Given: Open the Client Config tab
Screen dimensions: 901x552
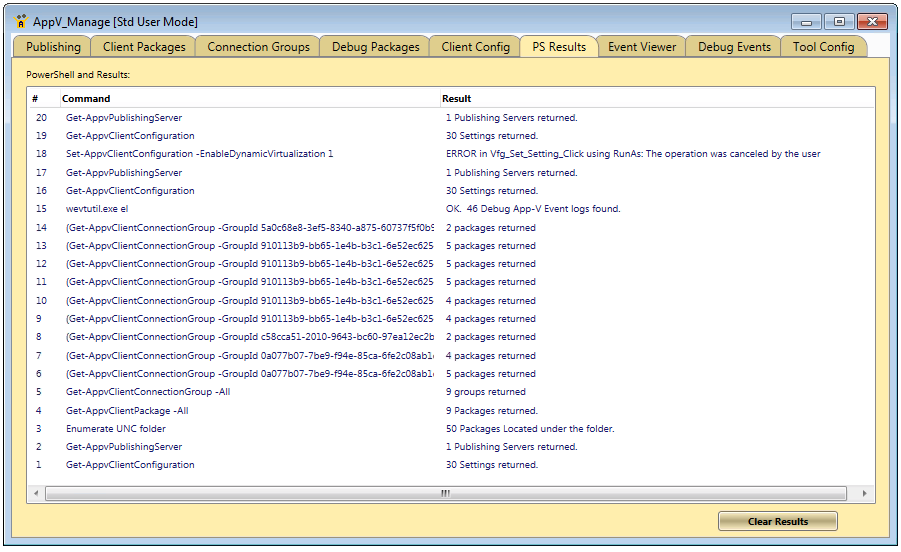Looking at the screenshot, I should [x=475, y=47].
